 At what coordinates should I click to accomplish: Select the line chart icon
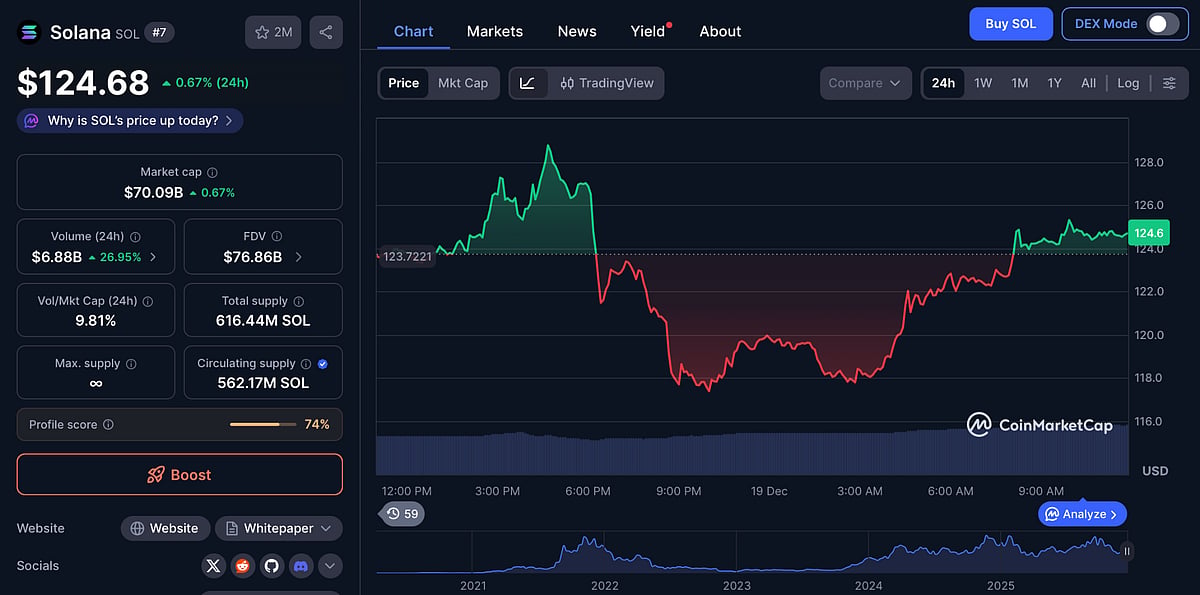(x=527, y=83)
